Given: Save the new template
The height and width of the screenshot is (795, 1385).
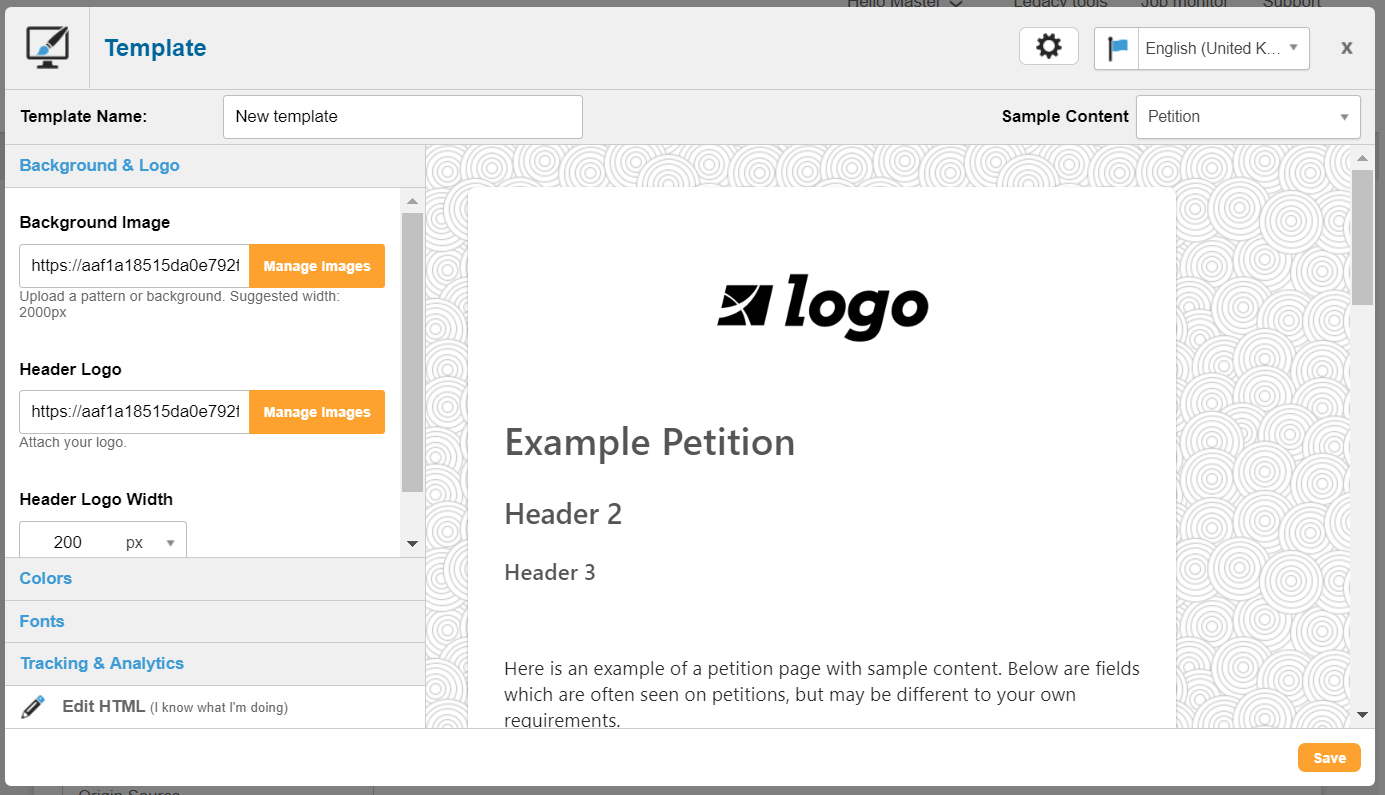Looking at the screenshot, I should pyautogui.click(x=1329, y=757).
